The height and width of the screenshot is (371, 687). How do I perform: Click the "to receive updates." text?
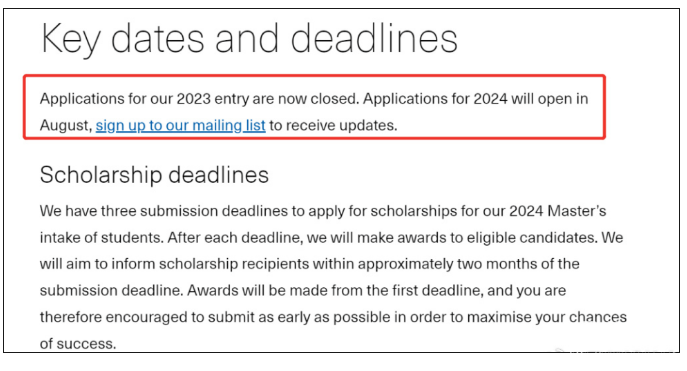tap(333, 126)
